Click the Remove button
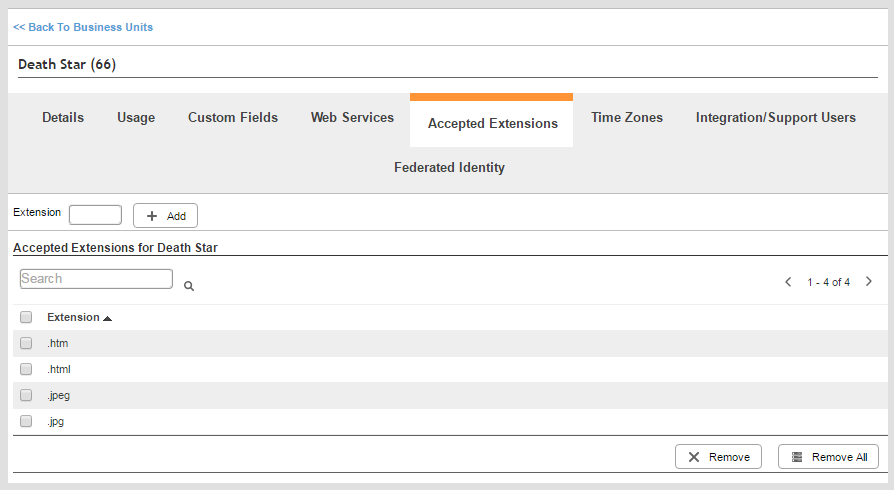This screenshot has height=490, width=894. 718,457
